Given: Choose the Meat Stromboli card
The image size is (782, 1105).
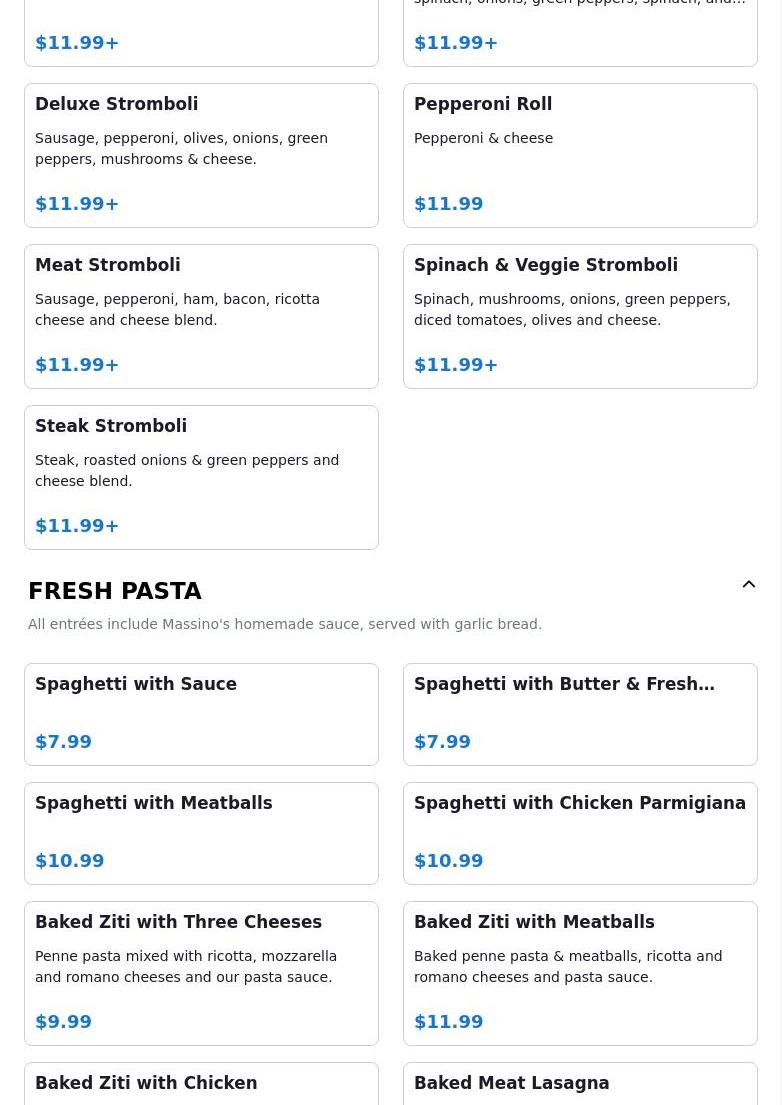Looking at the screenshot, I should [201, 316].
